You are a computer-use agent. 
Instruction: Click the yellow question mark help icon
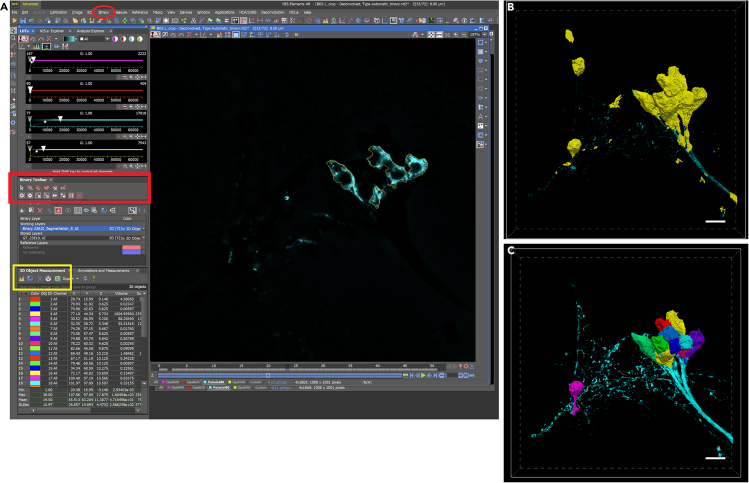pos(94,279)
